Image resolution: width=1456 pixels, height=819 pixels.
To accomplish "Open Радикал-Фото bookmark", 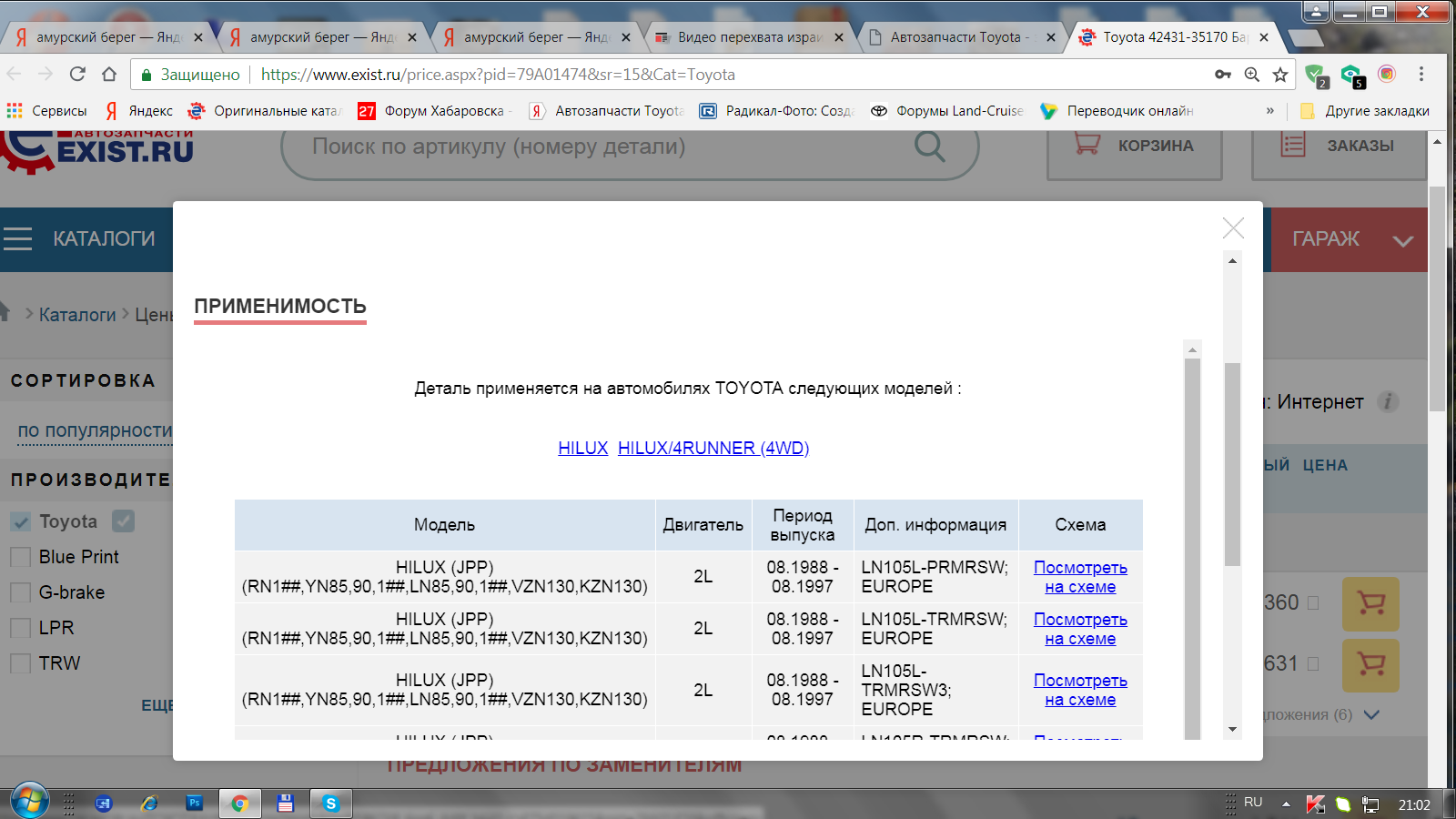I will tap(776, 111).
